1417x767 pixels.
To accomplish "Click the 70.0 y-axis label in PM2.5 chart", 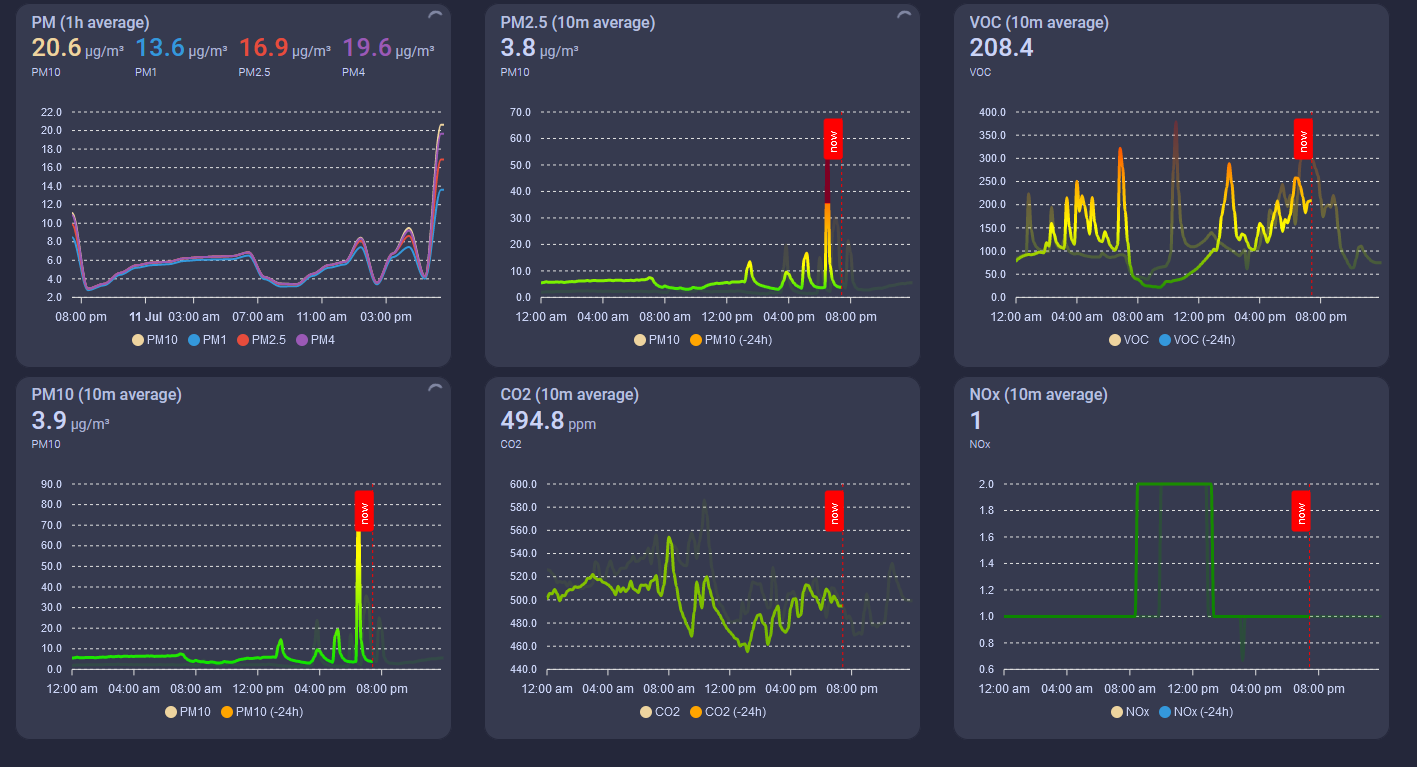I will (520, 112).
